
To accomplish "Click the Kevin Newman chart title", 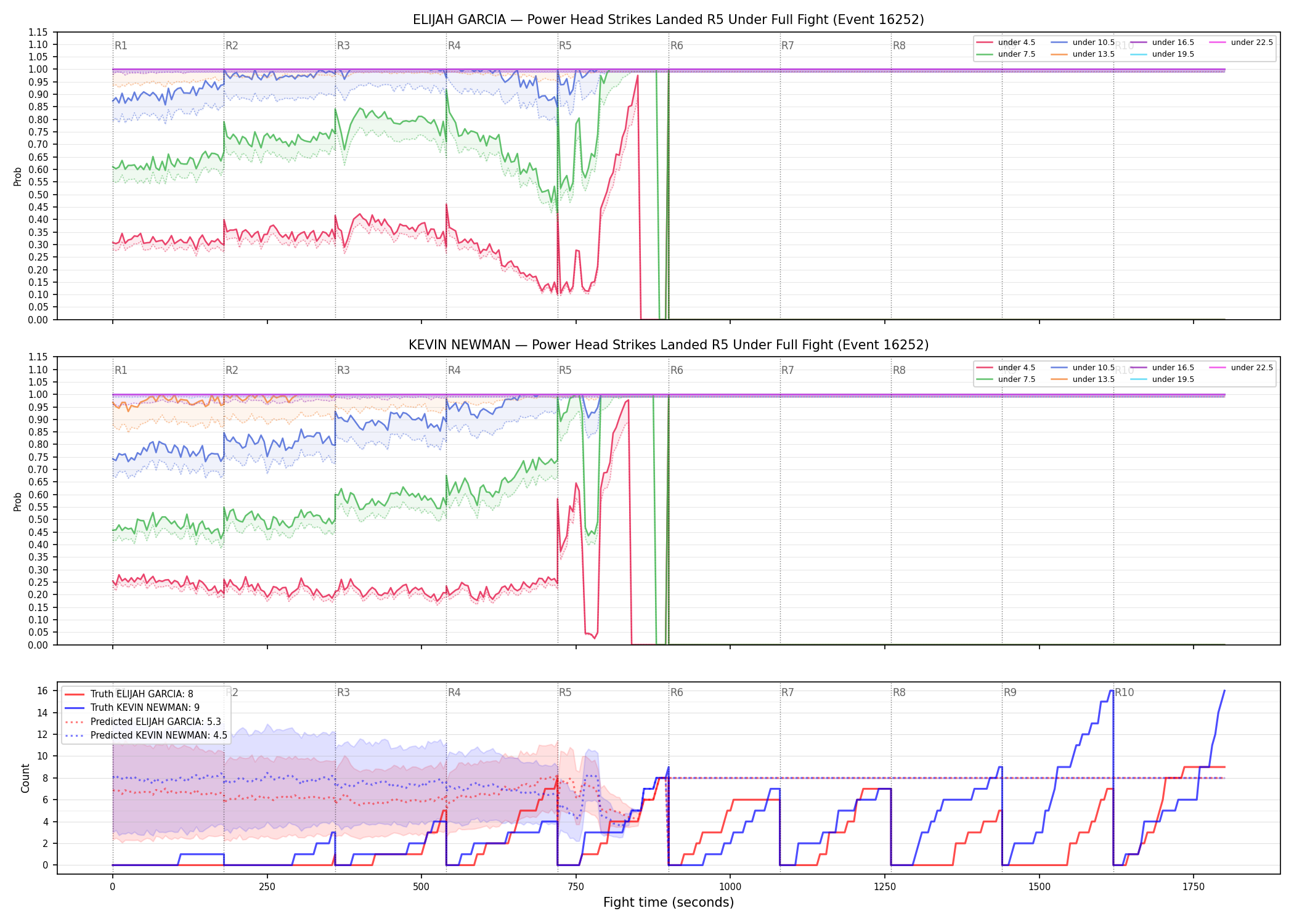I will (669, 345).
